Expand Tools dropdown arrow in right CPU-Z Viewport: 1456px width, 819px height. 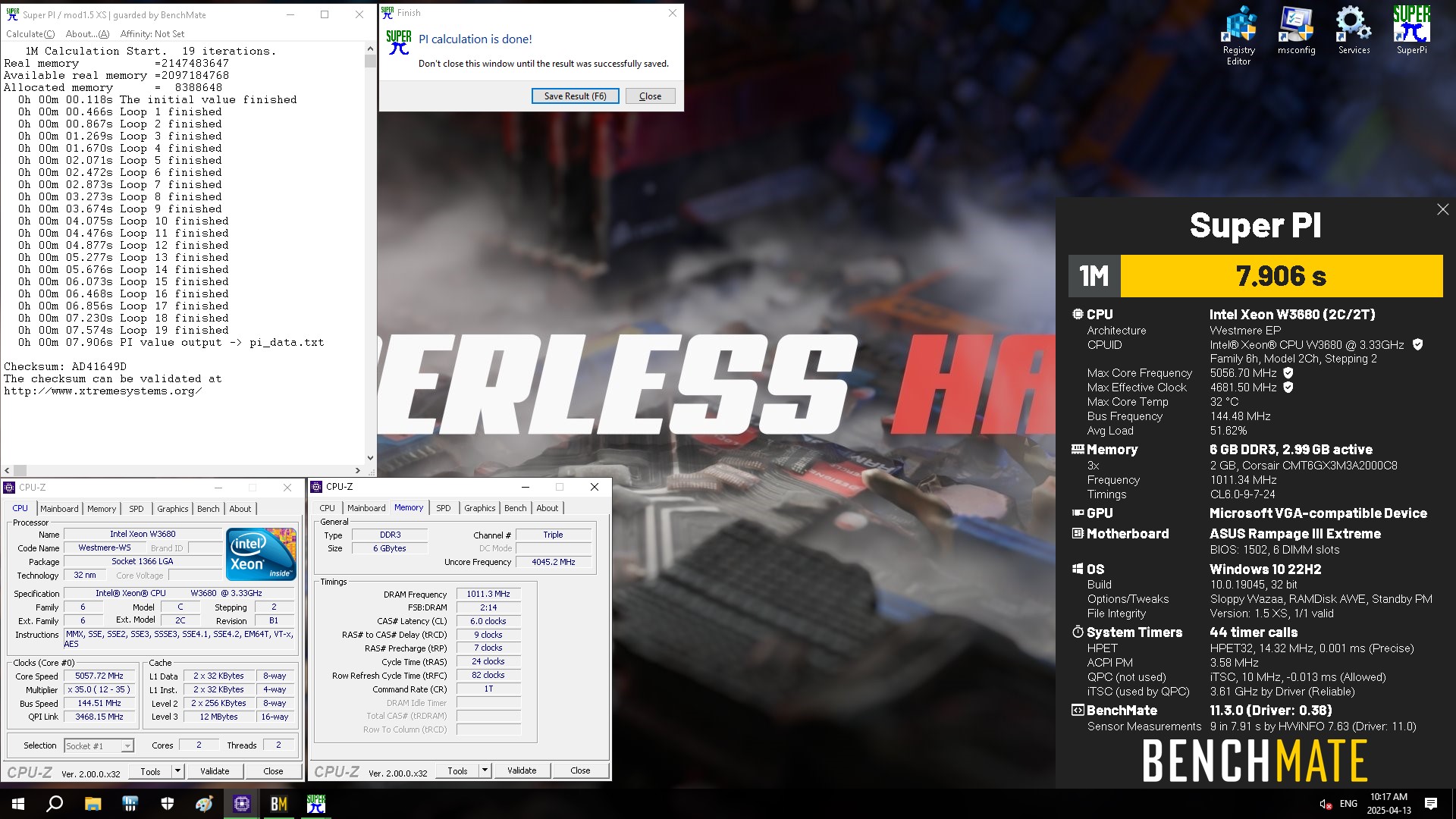coord(485,771)
